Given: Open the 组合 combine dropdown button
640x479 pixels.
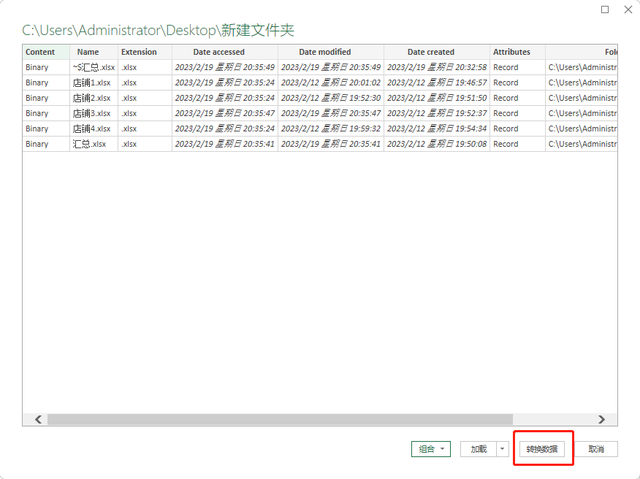Looking at the screenshot, I should pos(431,449).
